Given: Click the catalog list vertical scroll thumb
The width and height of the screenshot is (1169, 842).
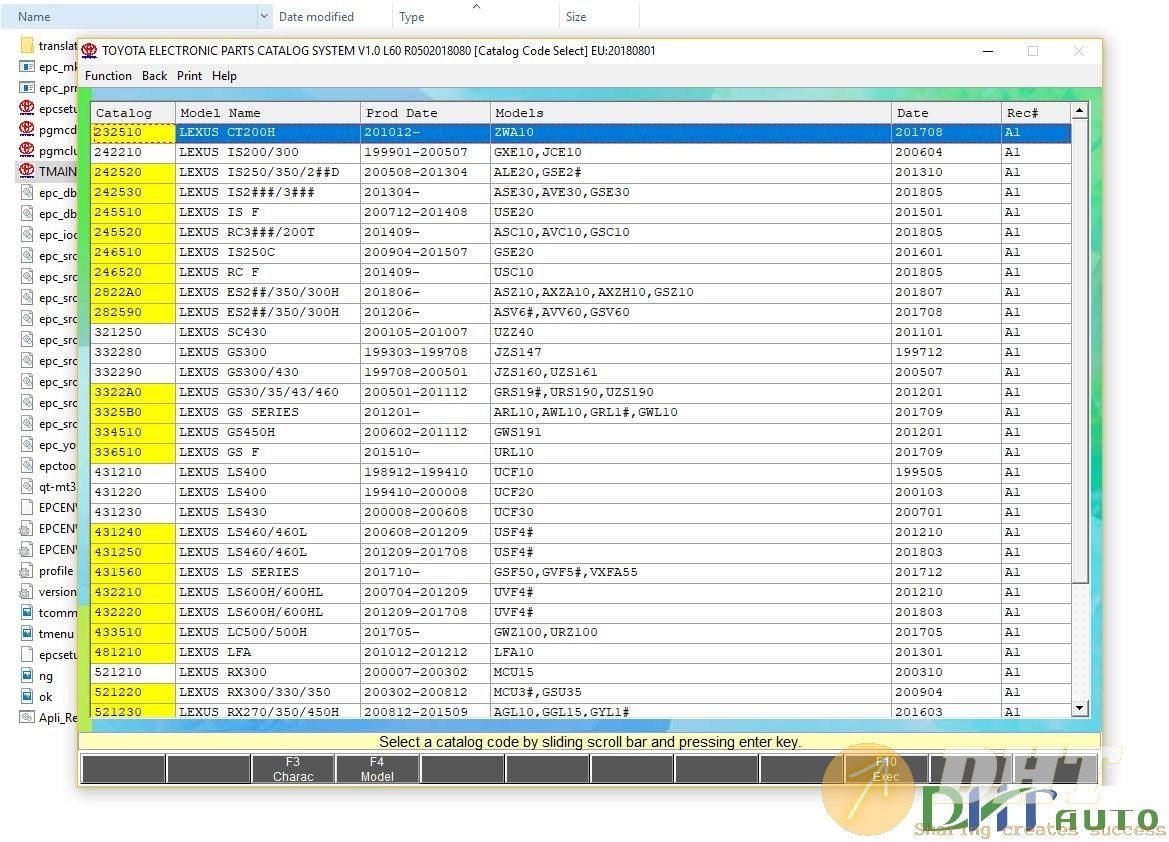Looking at the screenshot, I should (x=1080, y=351).
